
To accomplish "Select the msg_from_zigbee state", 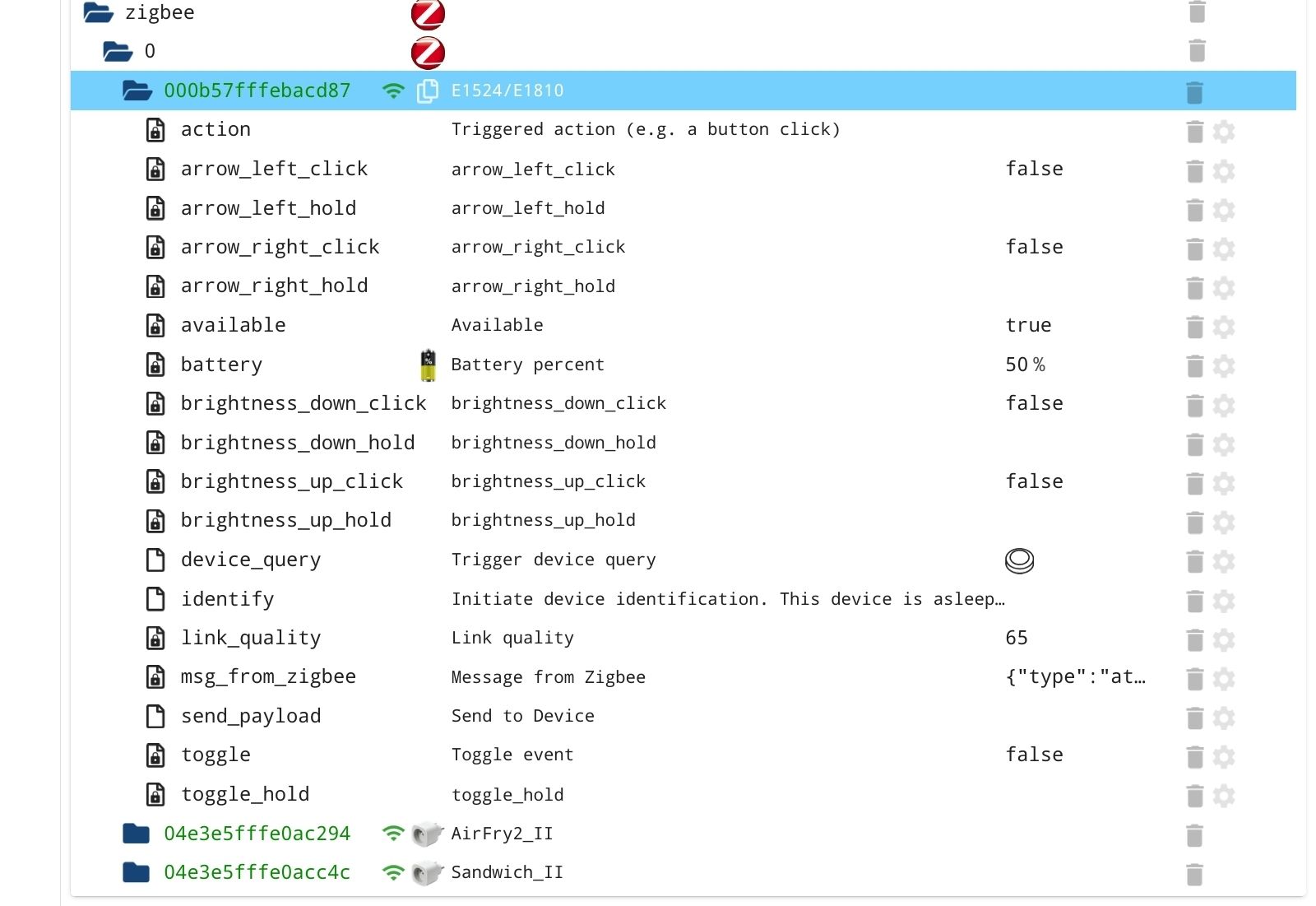I will [268, 676].
